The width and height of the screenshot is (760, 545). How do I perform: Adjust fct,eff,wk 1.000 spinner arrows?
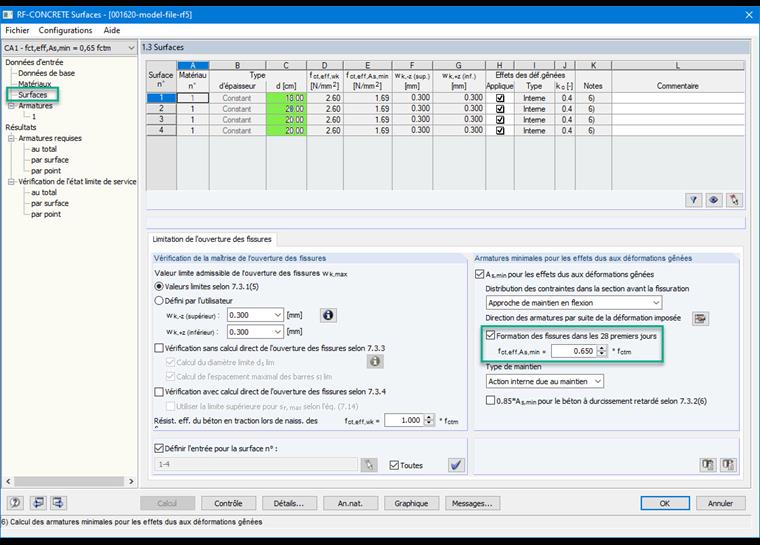(428, 420)
